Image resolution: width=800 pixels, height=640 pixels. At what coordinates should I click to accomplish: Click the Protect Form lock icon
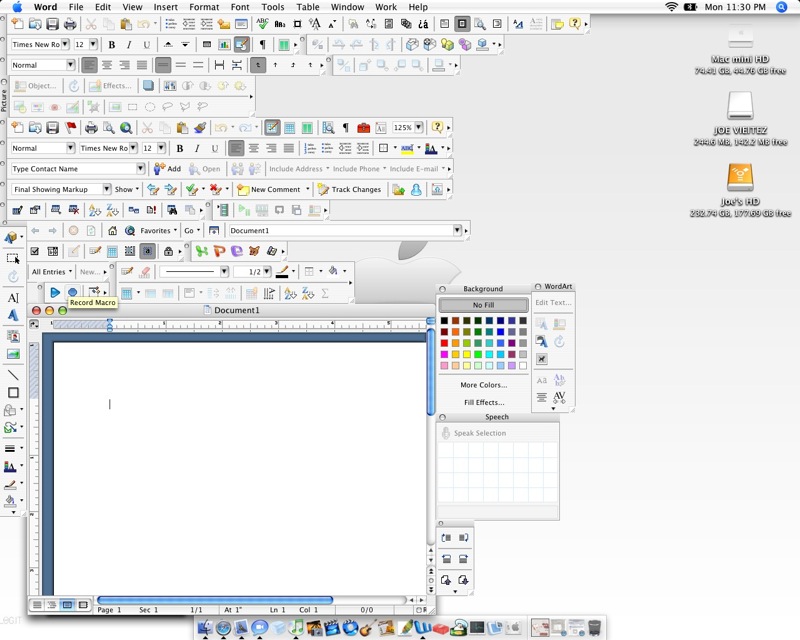[168, 251]
